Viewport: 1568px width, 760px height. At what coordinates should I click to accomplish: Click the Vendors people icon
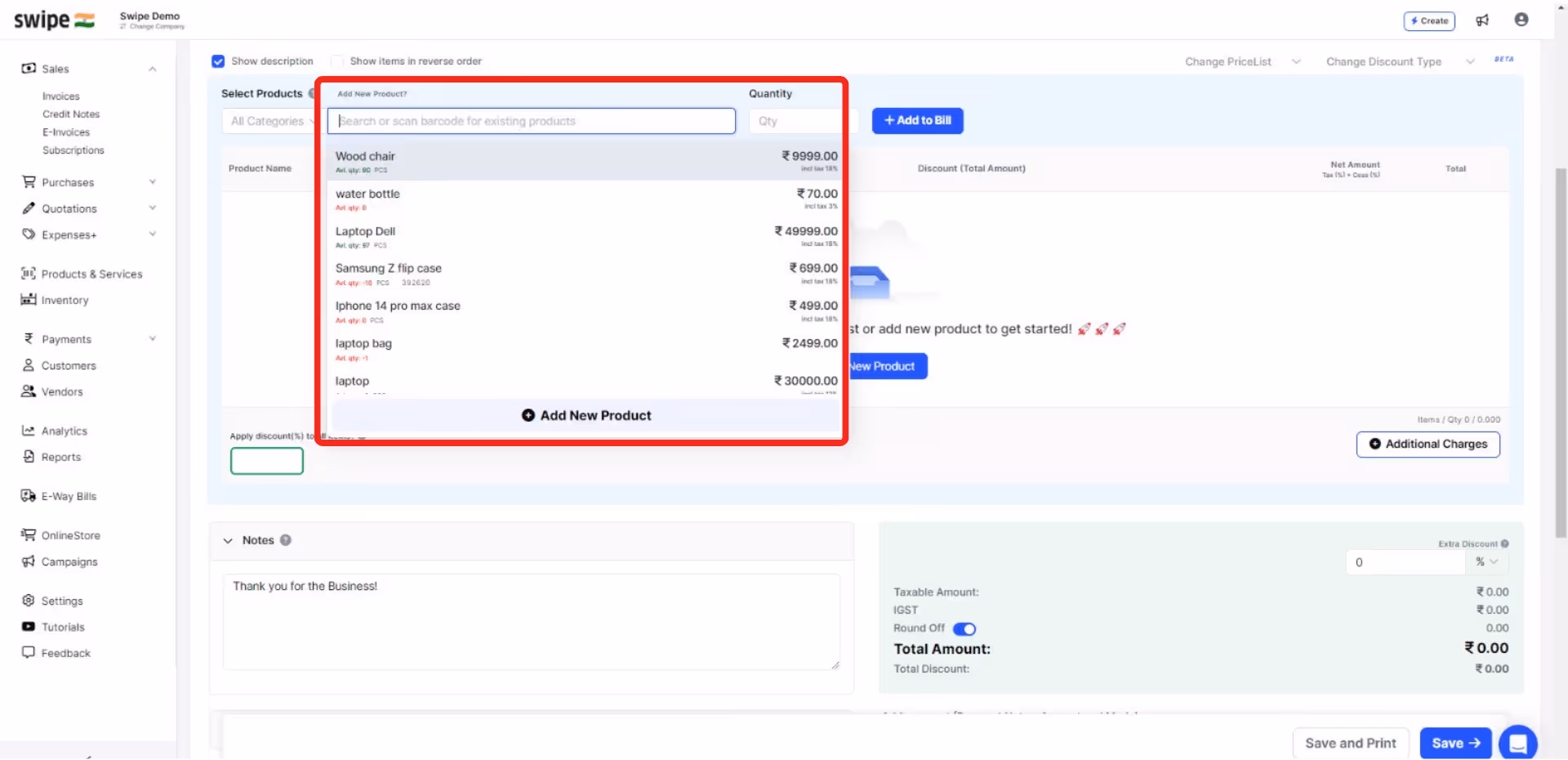pos(29,391)
